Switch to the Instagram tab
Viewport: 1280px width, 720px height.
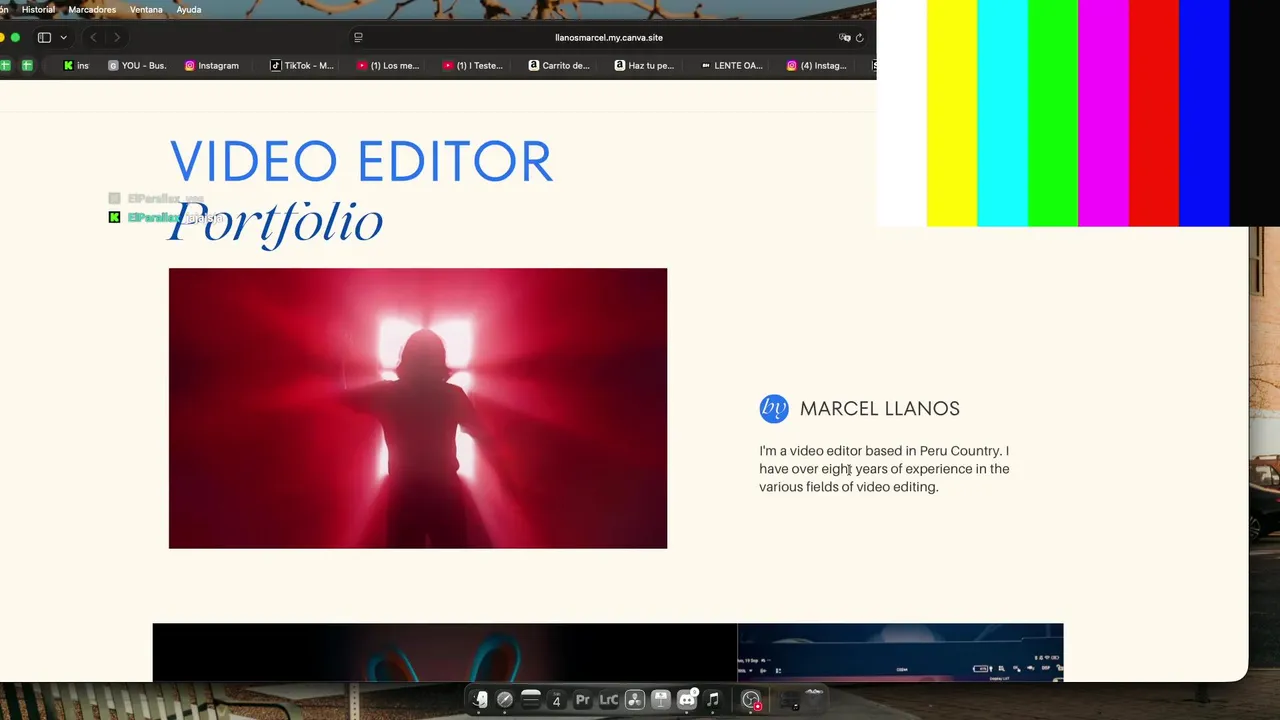pyautogui.click(x=212, y=66)
